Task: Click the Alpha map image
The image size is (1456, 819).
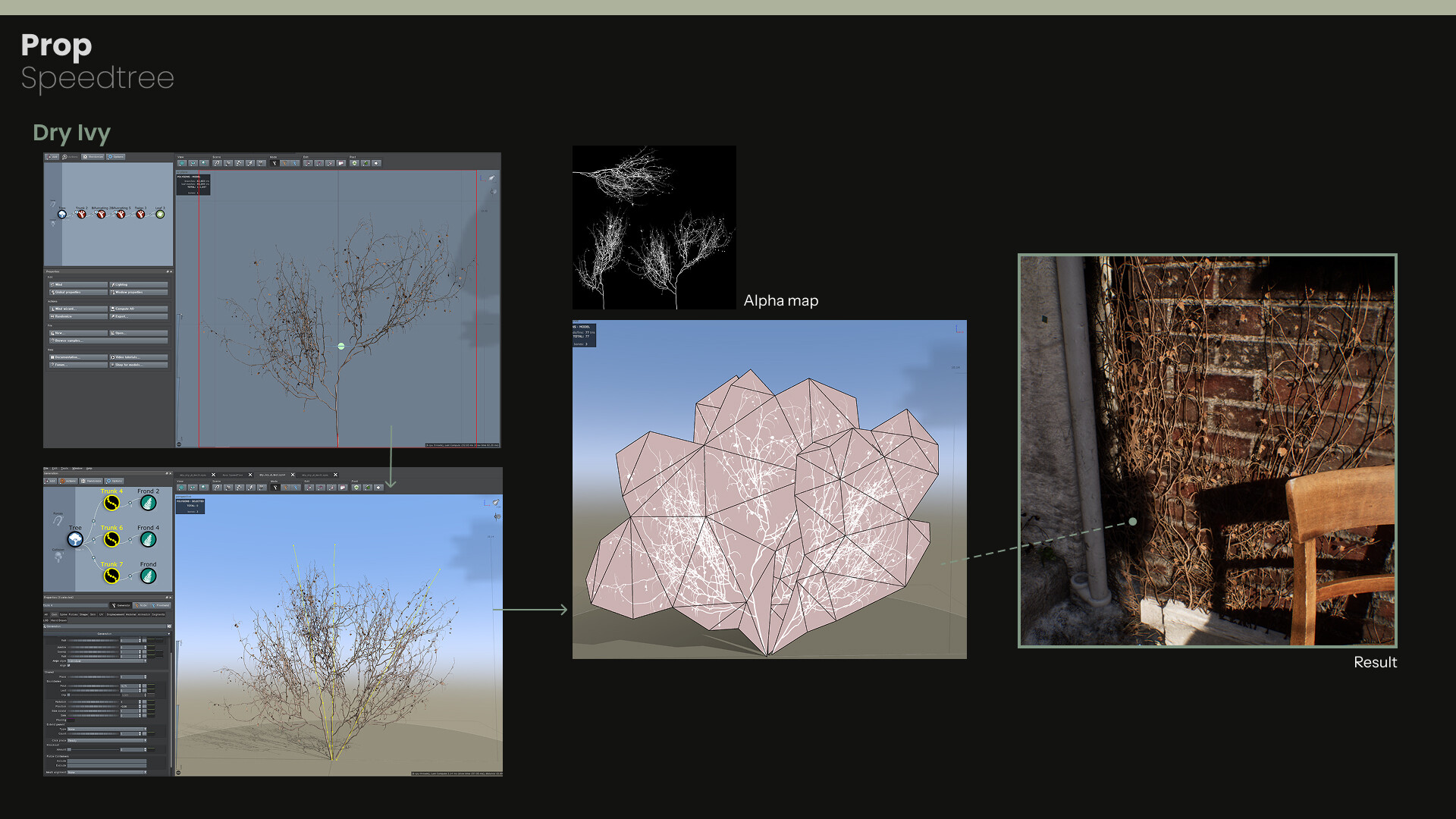Action: [654, 227]
